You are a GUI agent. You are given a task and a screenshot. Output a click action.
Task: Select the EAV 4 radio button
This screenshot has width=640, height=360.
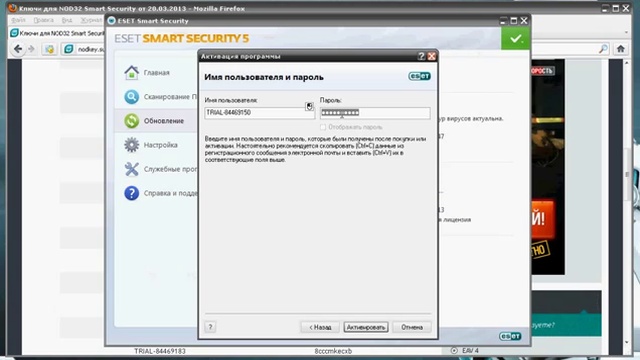click(454, 351)
